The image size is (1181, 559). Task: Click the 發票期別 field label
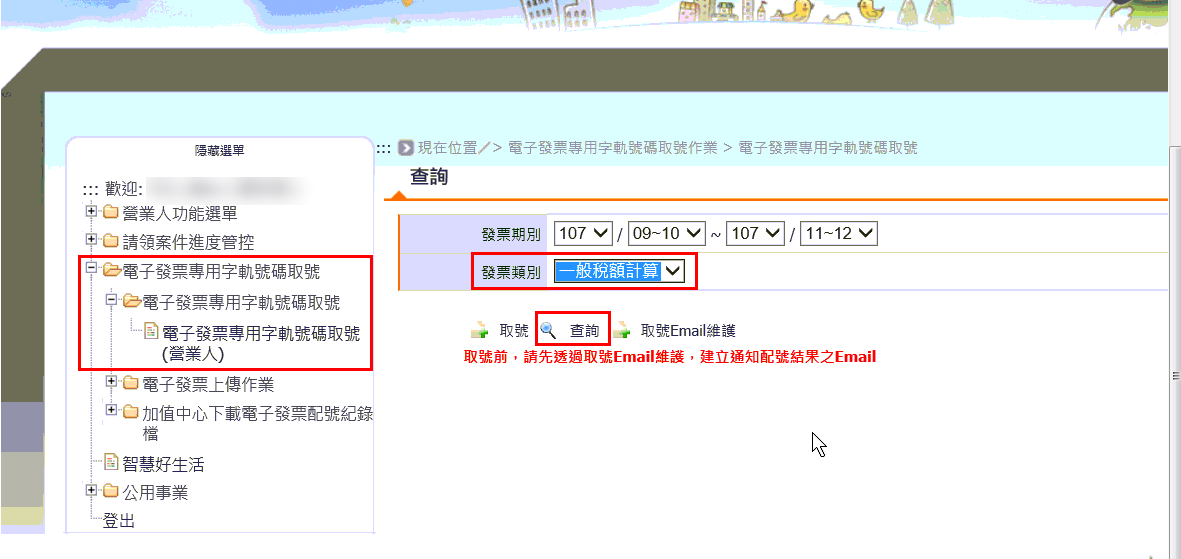click(511, 234)
